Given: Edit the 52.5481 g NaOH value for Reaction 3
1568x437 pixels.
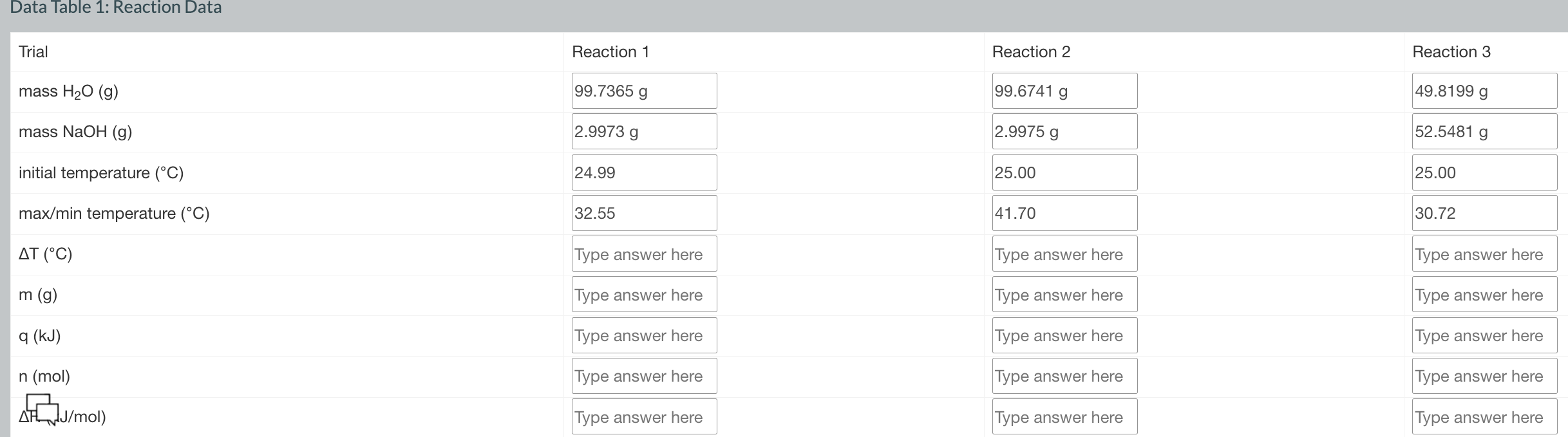Looking at the screenshot, I should pyautogui.click(x=1484, y=131).
